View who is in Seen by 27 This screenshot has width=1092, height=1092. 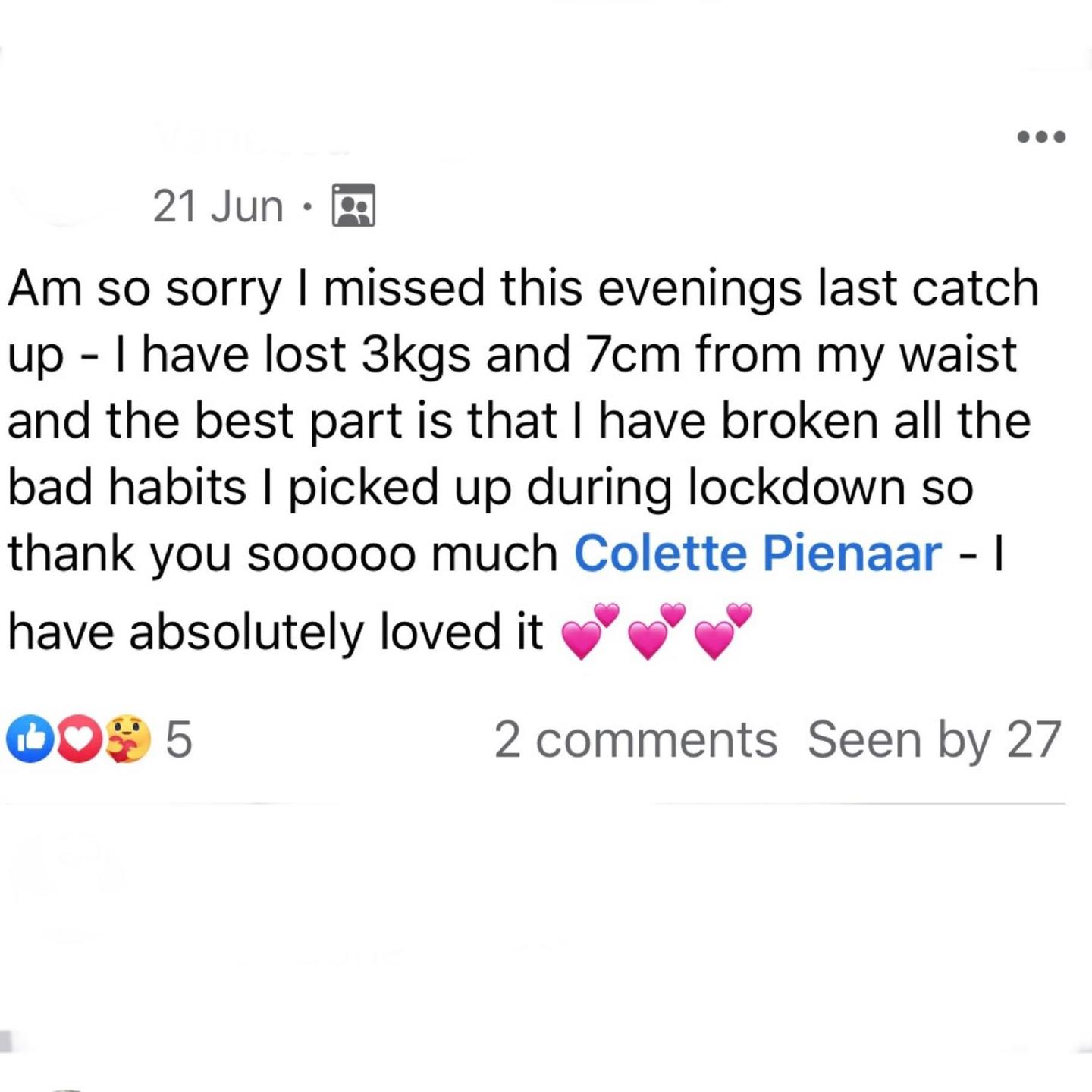(x=934, y=739)
